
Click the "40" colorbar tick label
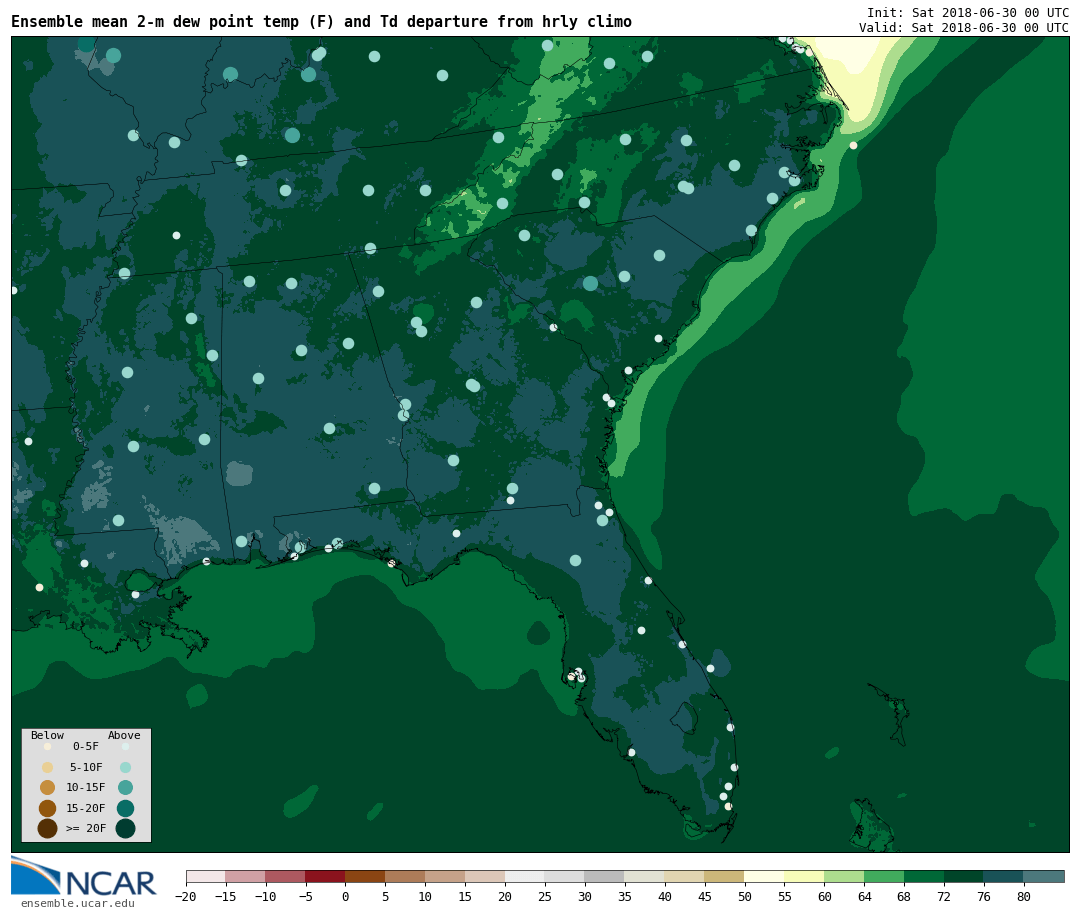pos(665,896)
